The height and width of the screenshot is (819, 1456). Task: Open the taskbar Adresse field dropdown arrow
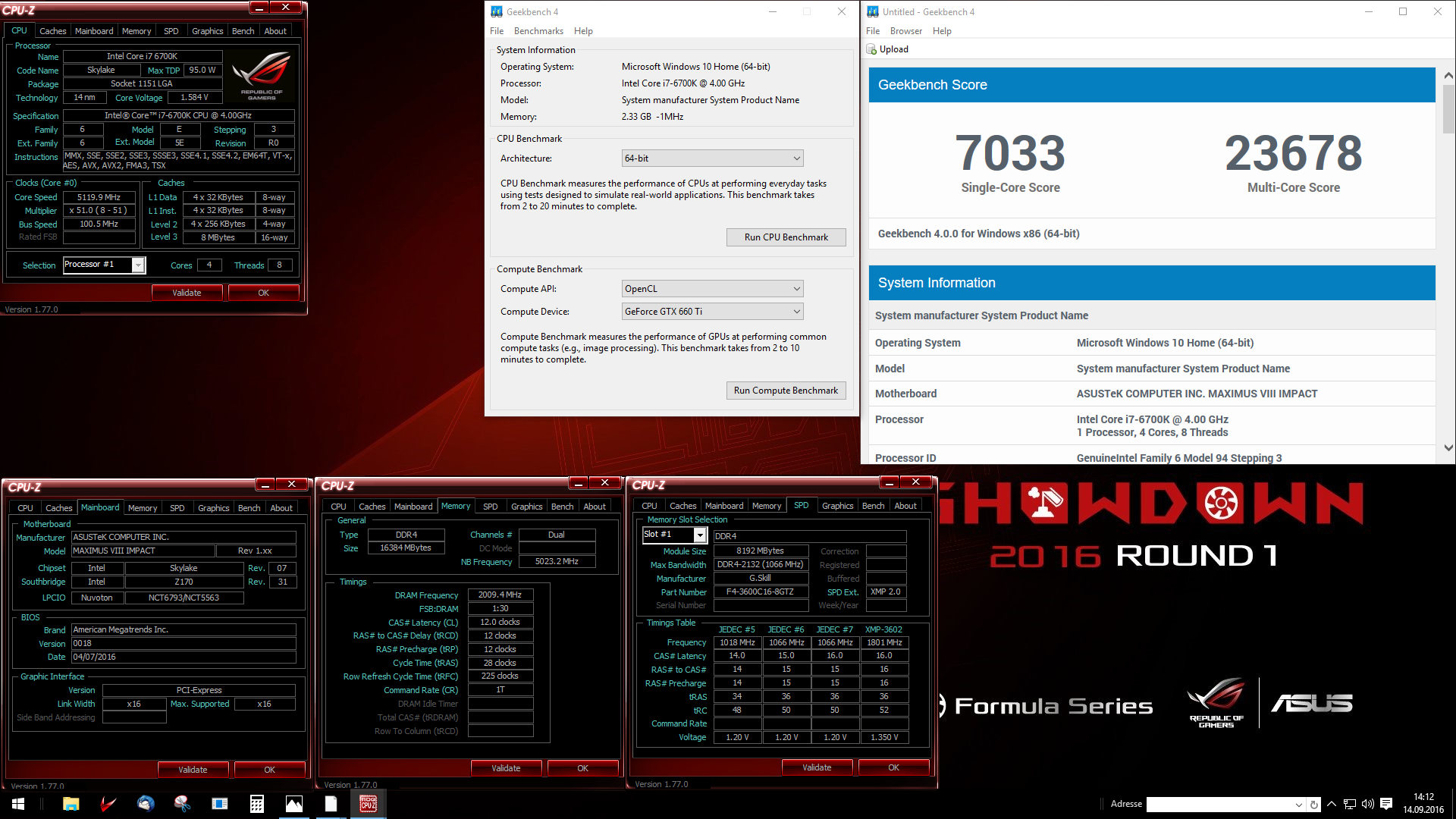coord(1299,805)
